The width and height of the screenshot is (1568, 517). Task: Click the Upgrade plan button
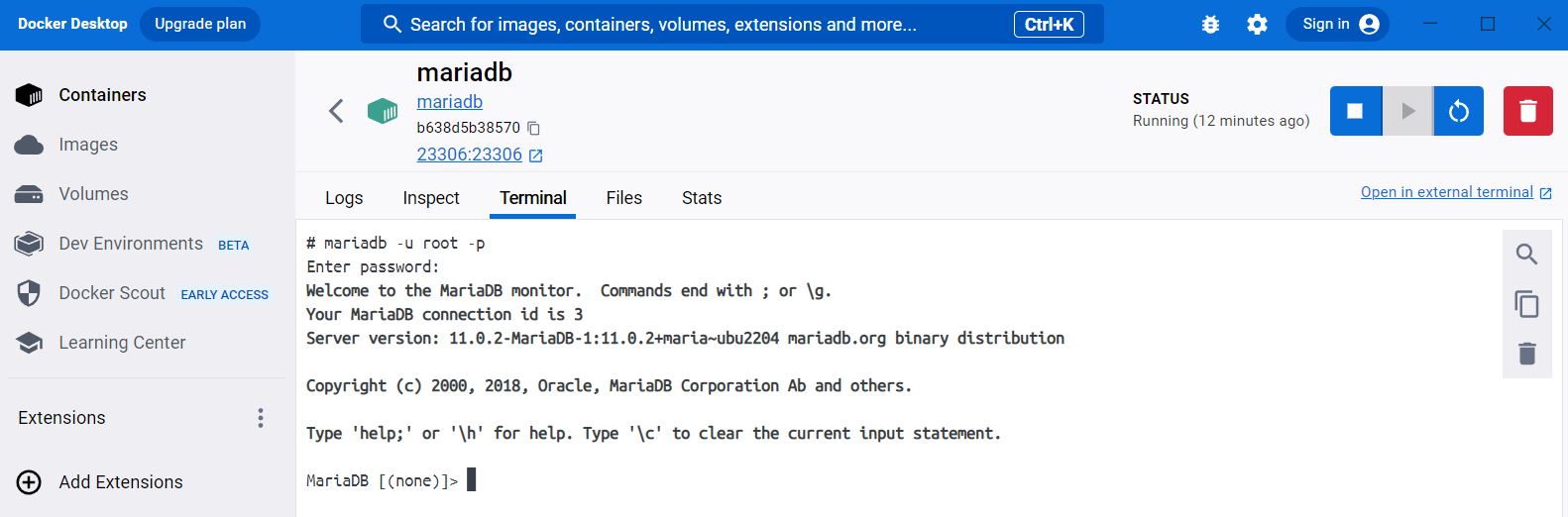[200, 25]
